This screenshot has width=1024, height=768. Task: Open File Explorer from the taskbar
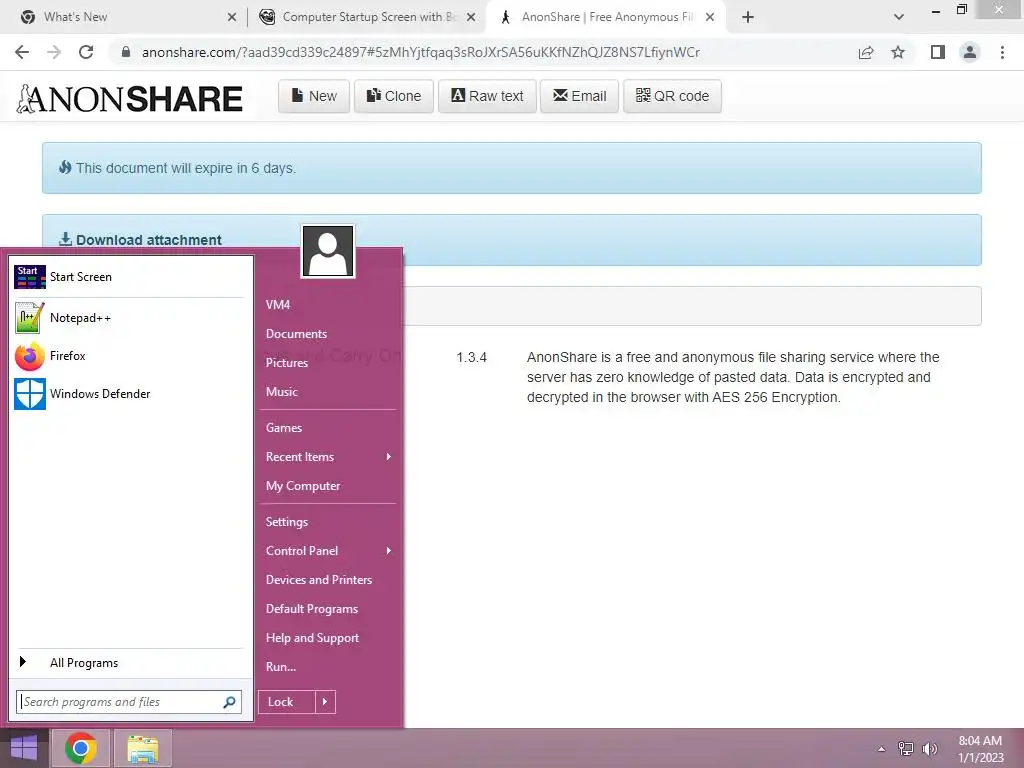pyautogui.click(x=143, y=748)
